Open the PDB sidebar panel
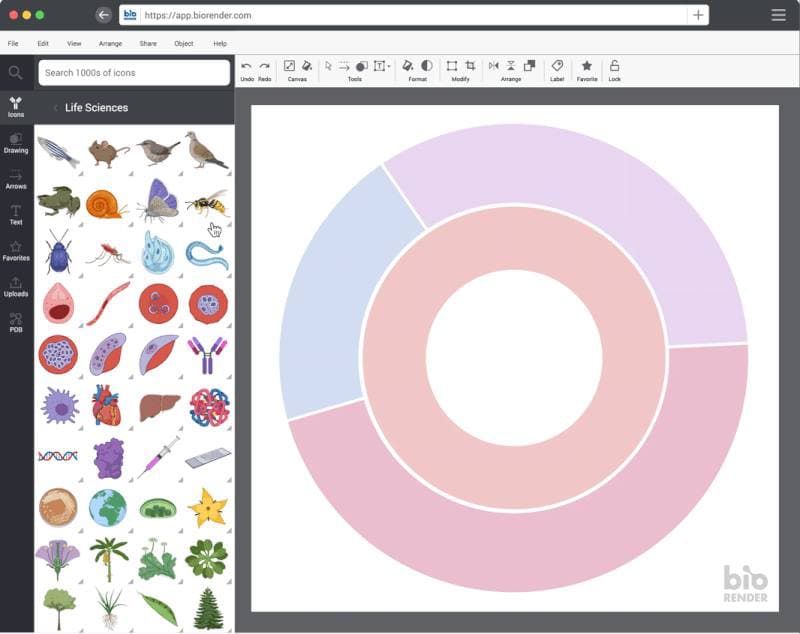 (16, 323)
